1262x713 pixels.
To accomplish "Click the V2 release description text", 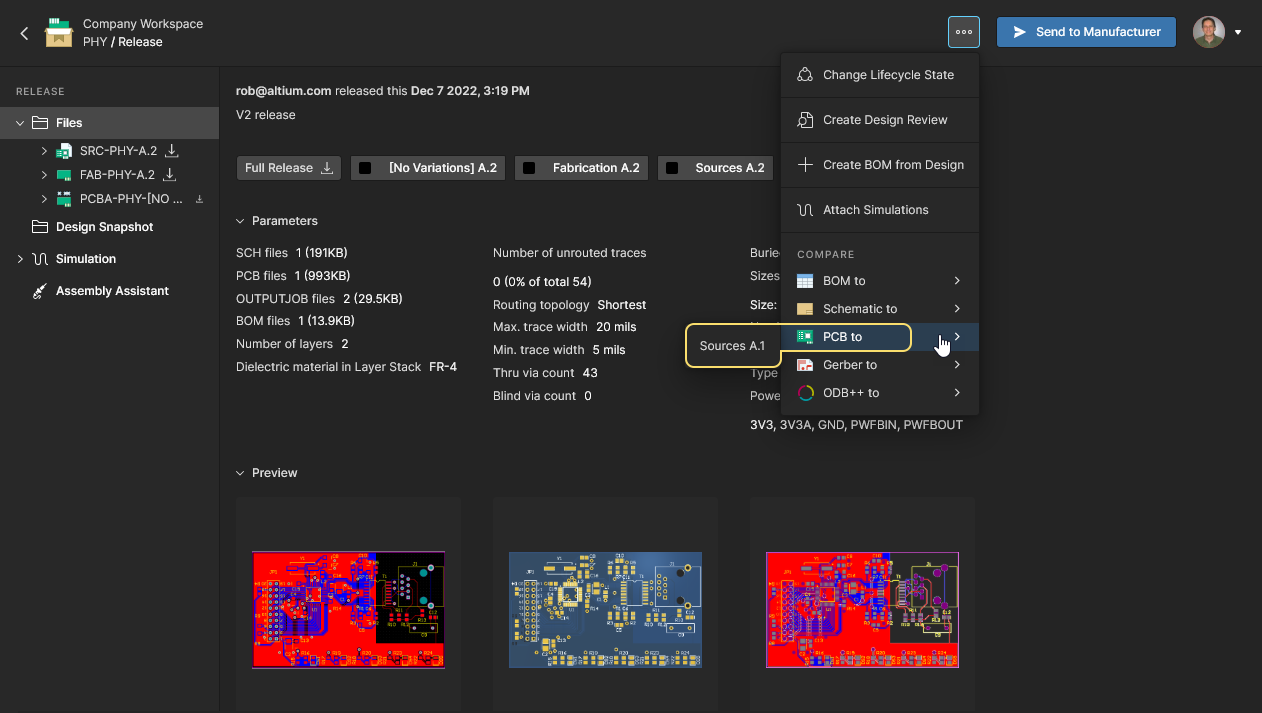I will click(x=266, y=115).
